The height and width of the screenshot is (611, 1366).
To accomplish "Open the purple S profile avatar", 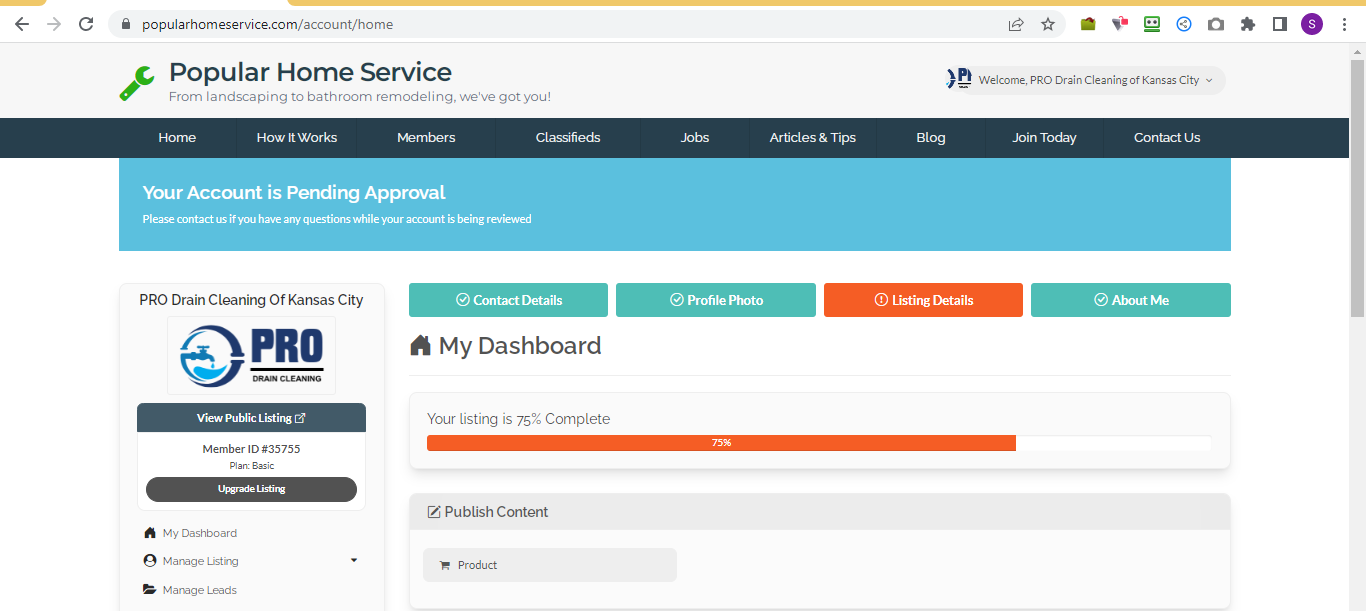I will tap(1312, 24).
